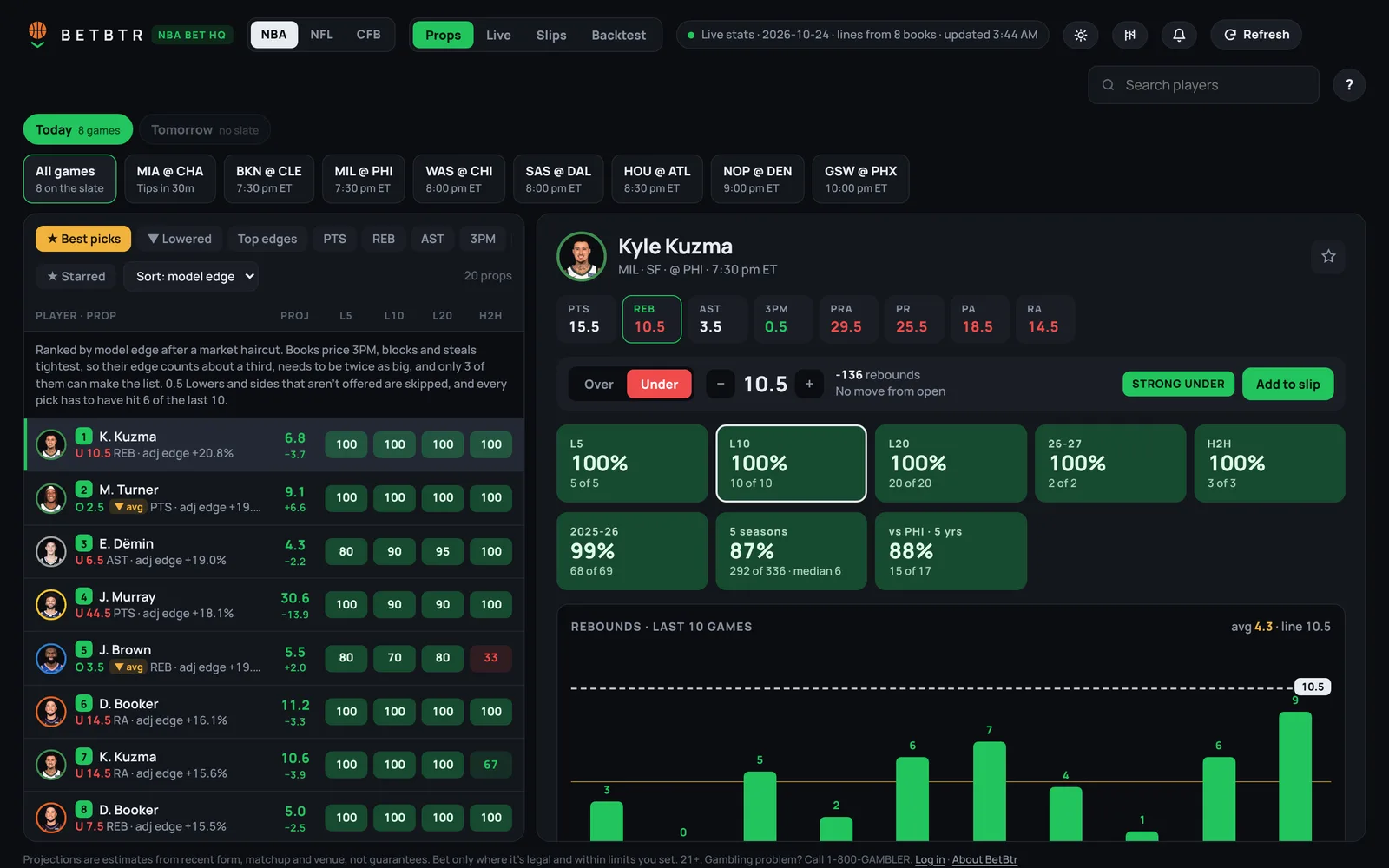Toggle the Lowered filter
Image resolution: width=1389 pixels, height=868 pixels.
click(x=180, y=239)
